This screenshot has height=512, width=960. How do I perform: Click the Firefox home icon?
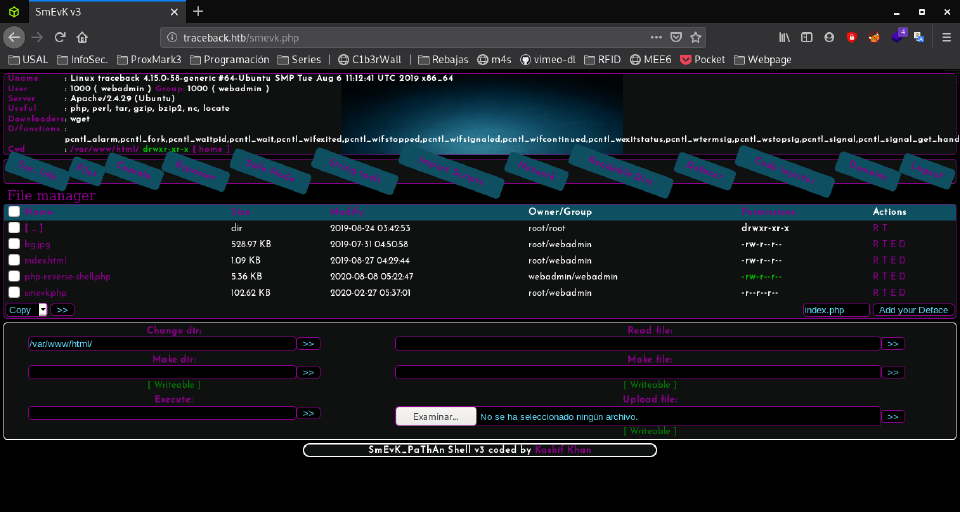tap(82, 37)
